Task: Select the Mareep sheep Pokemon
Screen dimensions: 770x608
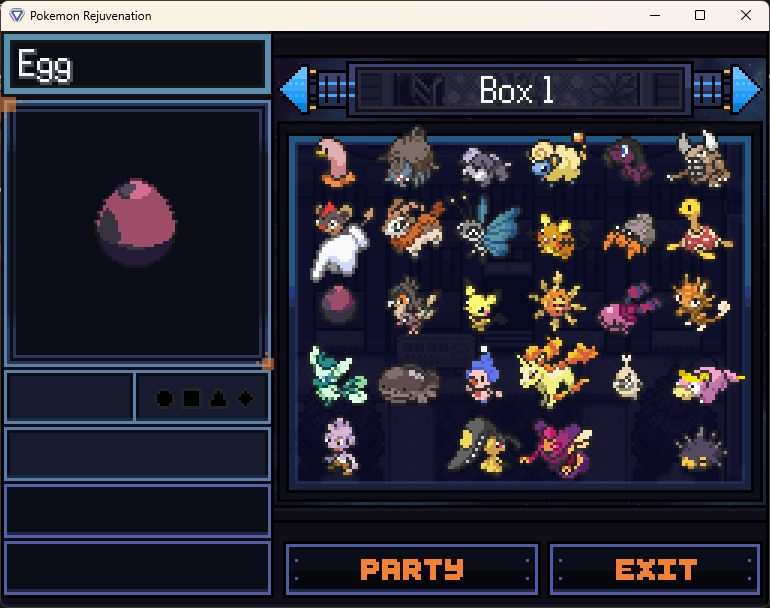Action: coord(557,159)
